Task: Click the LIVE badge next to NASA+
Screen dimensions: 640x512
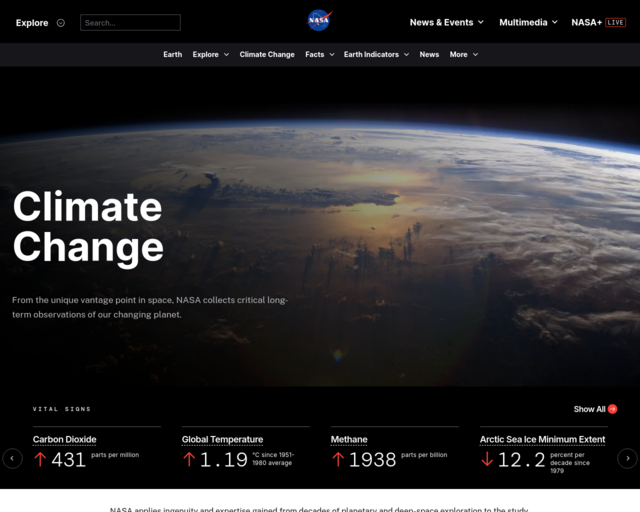Action: [x=616, y=22]
